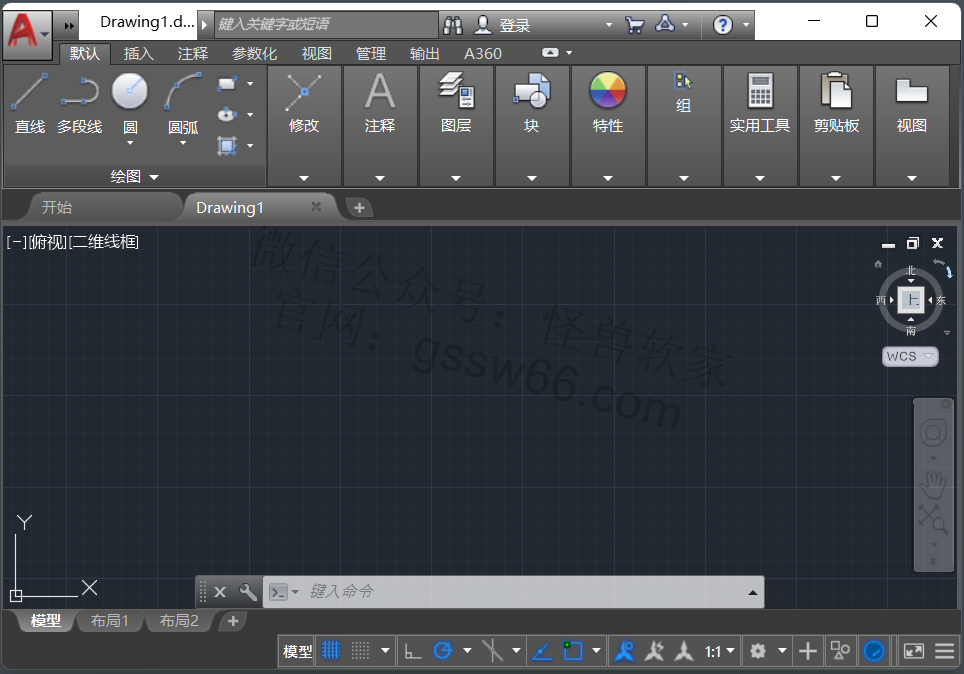Image resolution: width=964 pixels, height=674 pixels.
Task: Open the 实用工具 calculator icon
Action: [x=760, y=92]
